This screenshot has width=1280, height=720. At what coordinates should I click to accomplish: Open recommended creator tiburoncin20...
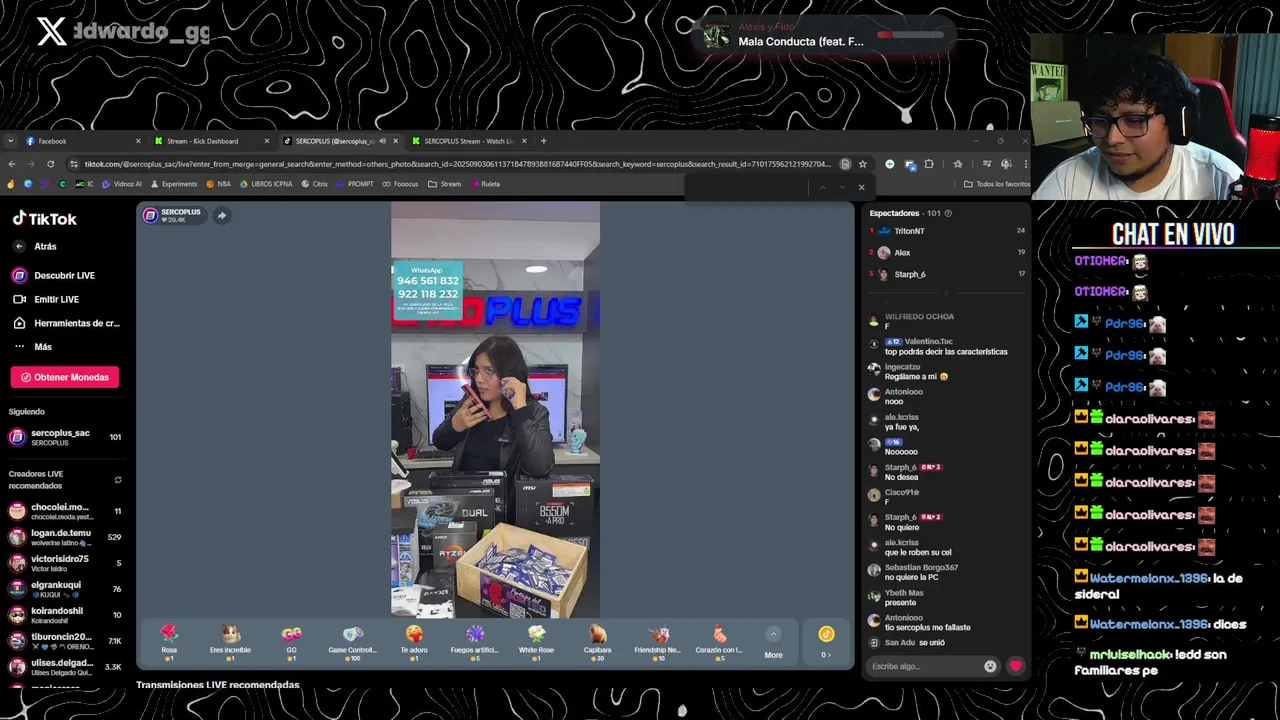pos(64,641)
